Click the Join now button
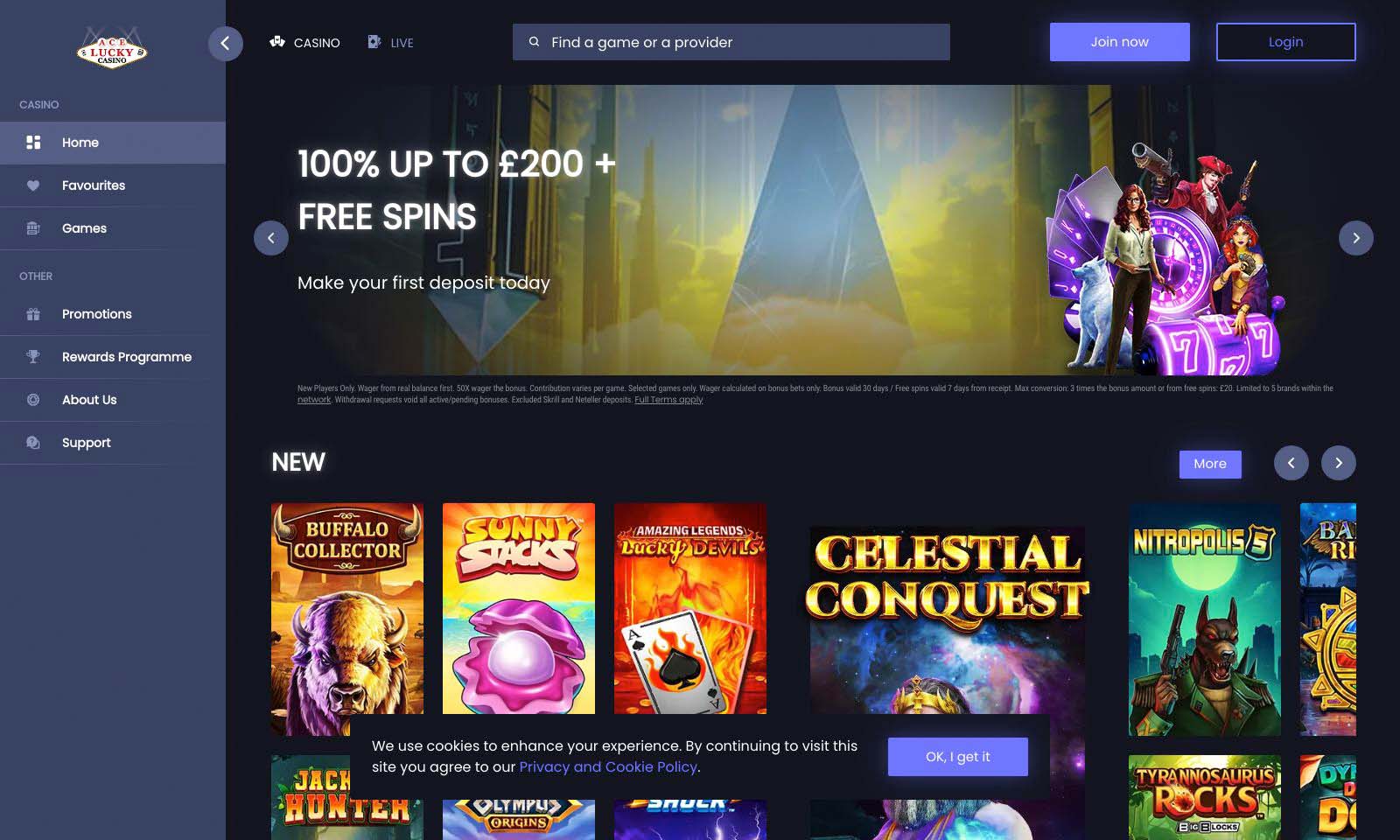The height and width of the screenshot is (840, 1400). pos(1120,42)
